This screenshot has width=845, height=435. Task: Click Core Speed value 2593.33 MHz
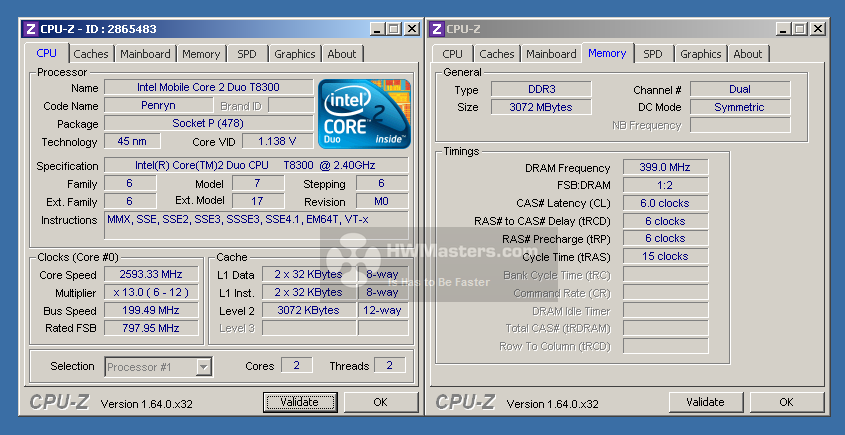click(x=151, y=274)
